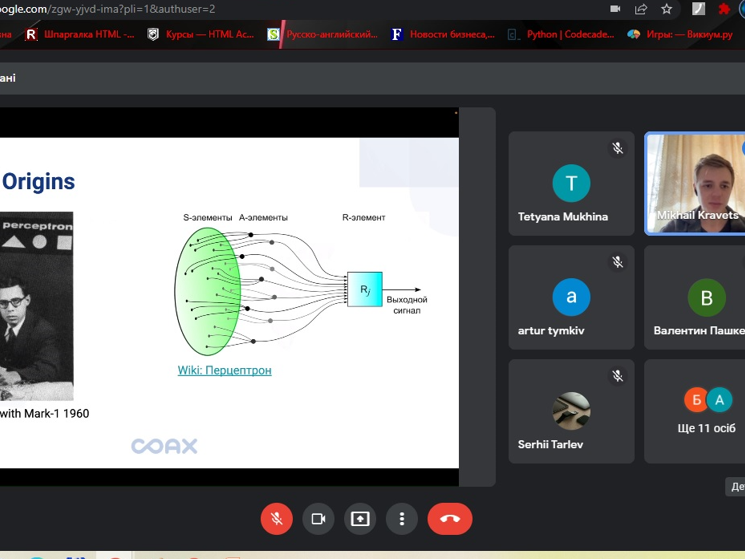Open the Wiki: Перцептрон link
745x559 pixels.
(224, 370)
